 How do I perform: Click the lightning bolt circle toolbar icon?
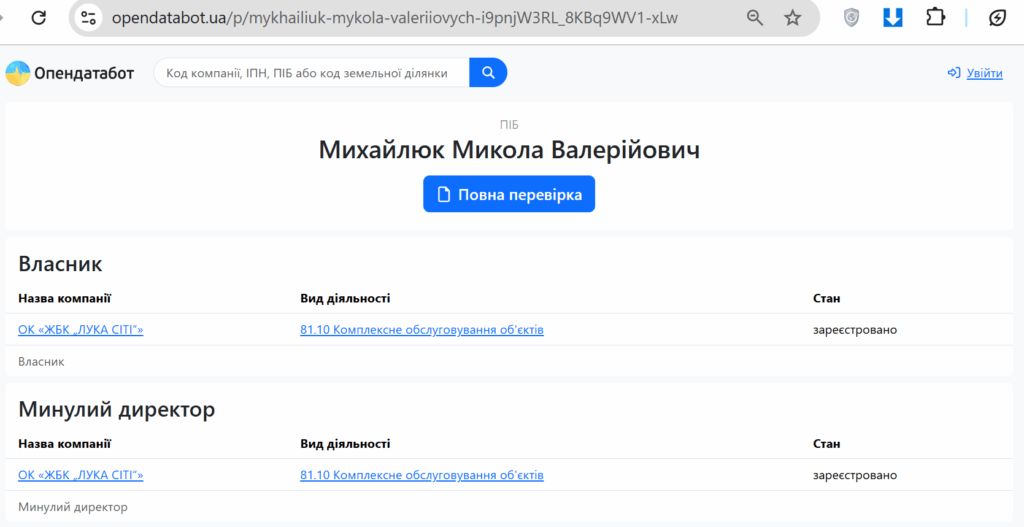[997, 18]
